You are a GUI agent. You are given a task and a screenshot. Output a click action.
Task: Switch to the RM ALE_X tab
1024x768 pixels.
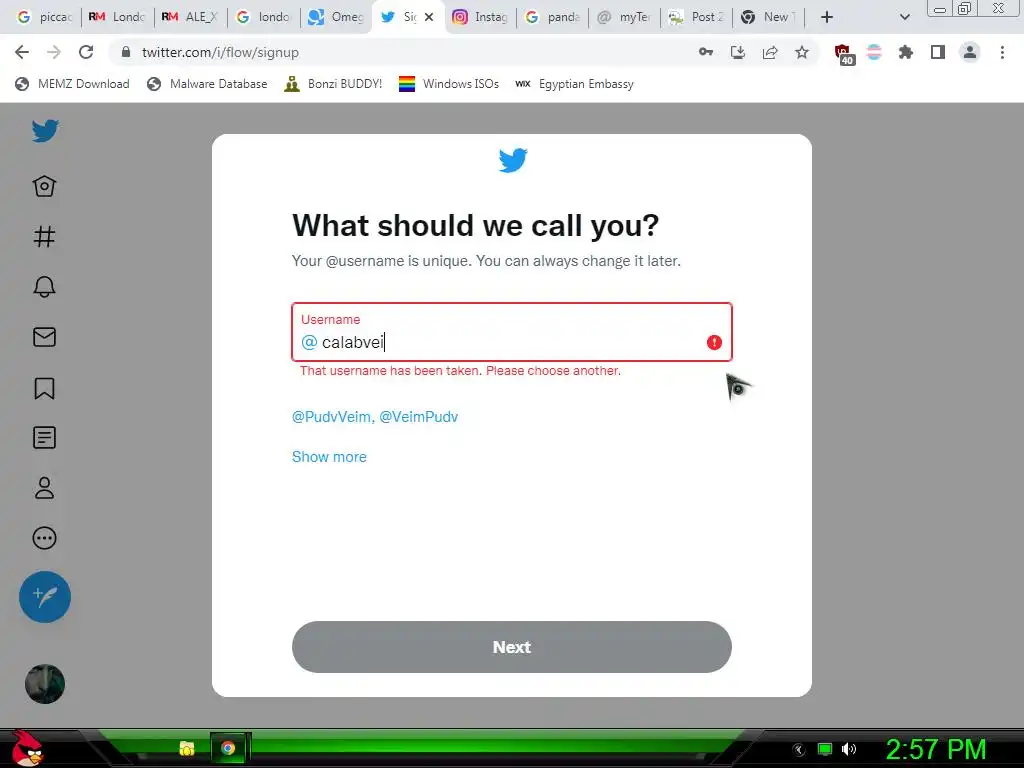(191, 17)
